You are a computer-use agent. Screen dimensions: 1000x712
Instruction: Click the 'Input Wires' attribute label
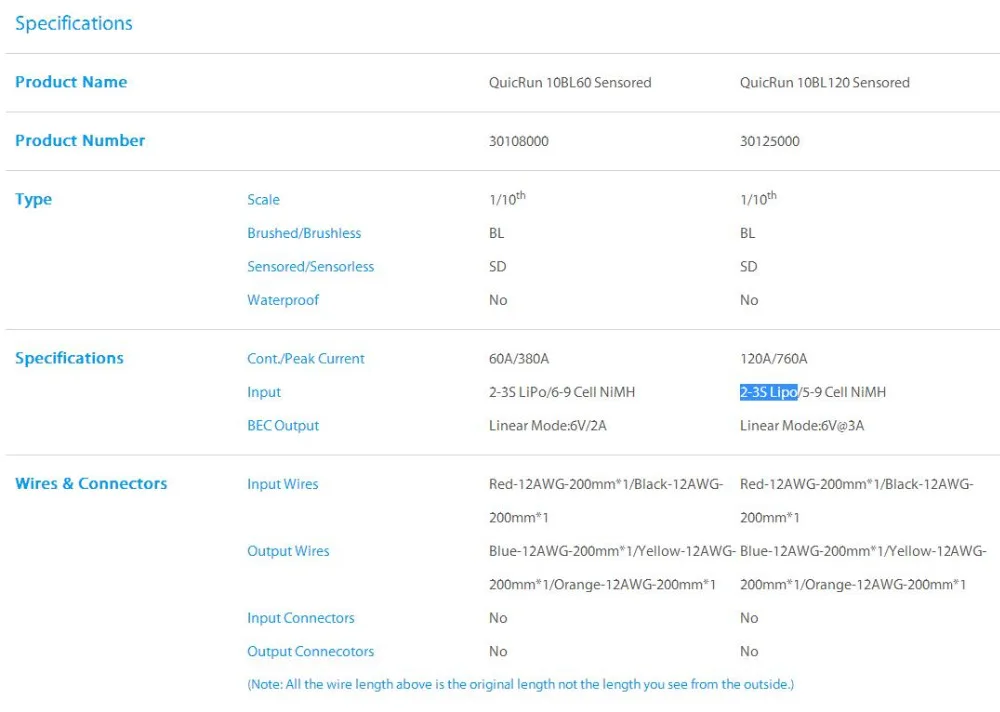tap(283, 484)
